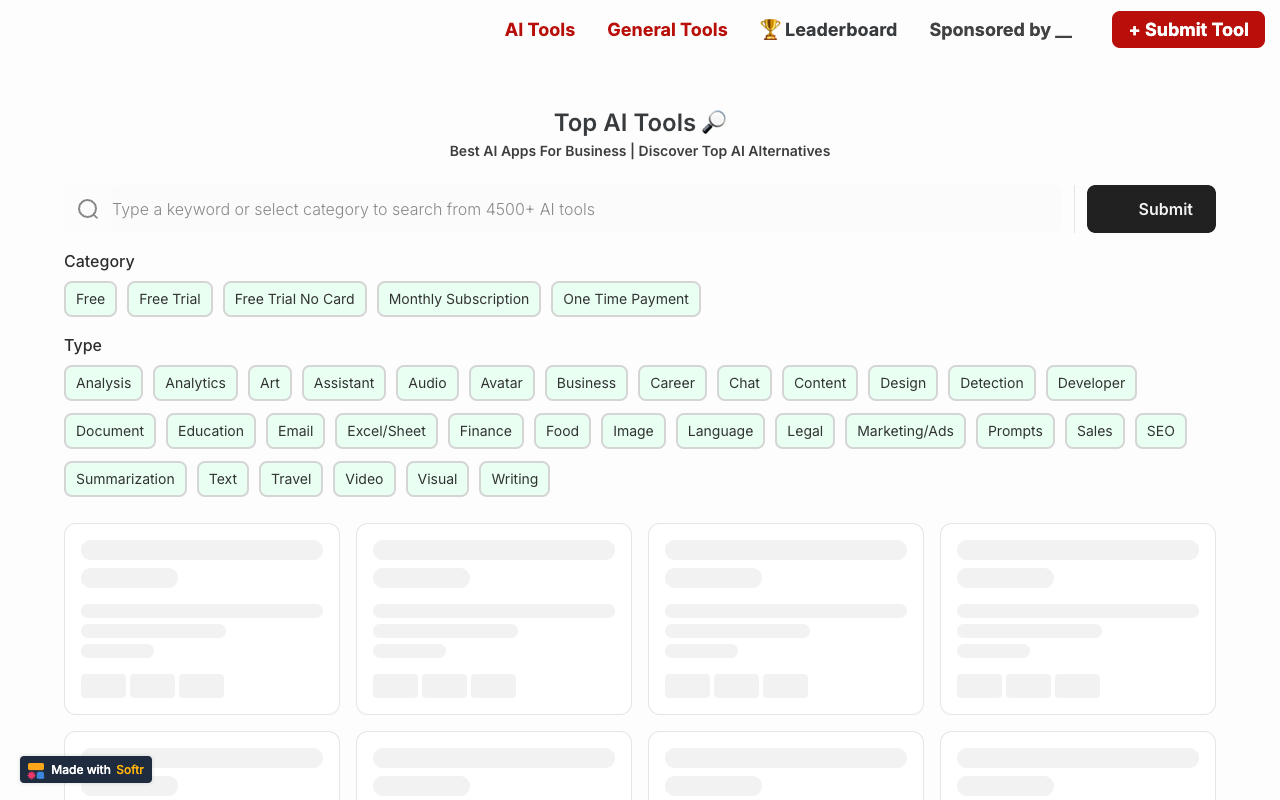Select the Business type tag
1280x800 pixels.
pyautogui.click(x=586, y=383)
